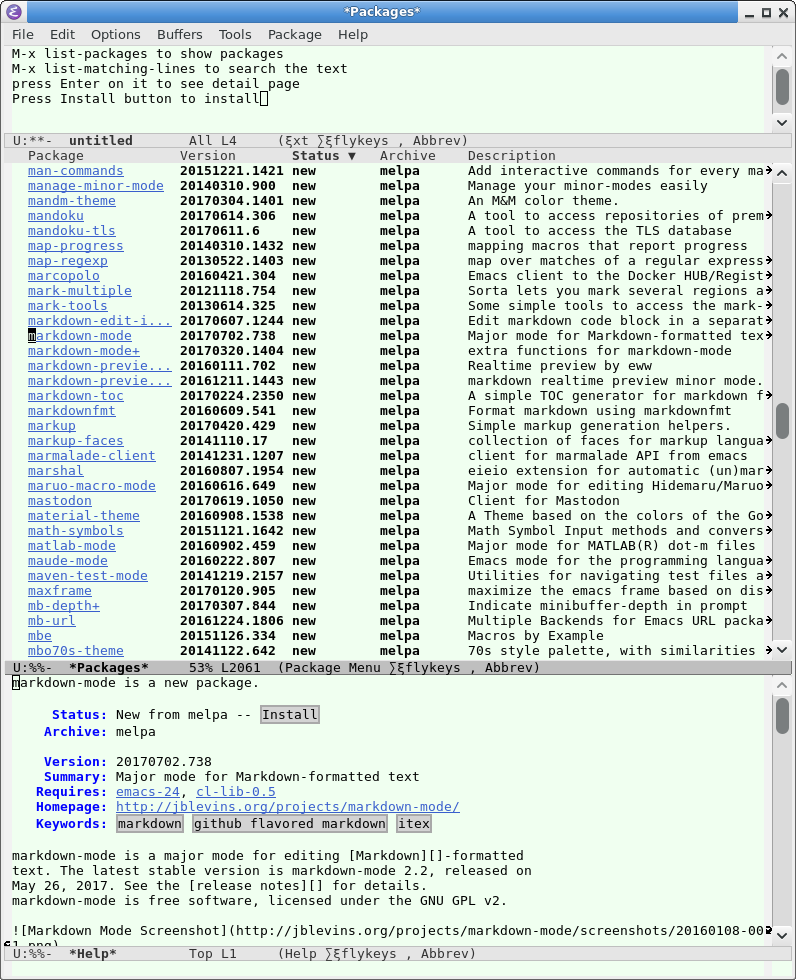Open the mark-tools package link
796x980 pixels.
(x=67, y=306)
